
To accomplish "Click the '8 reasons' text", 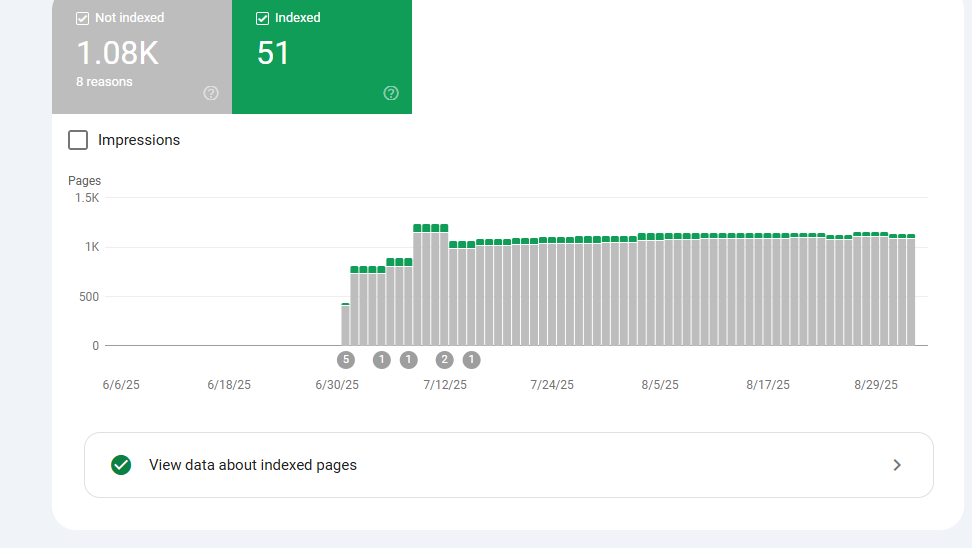I will pyautogui.click(x=104, y=82).
